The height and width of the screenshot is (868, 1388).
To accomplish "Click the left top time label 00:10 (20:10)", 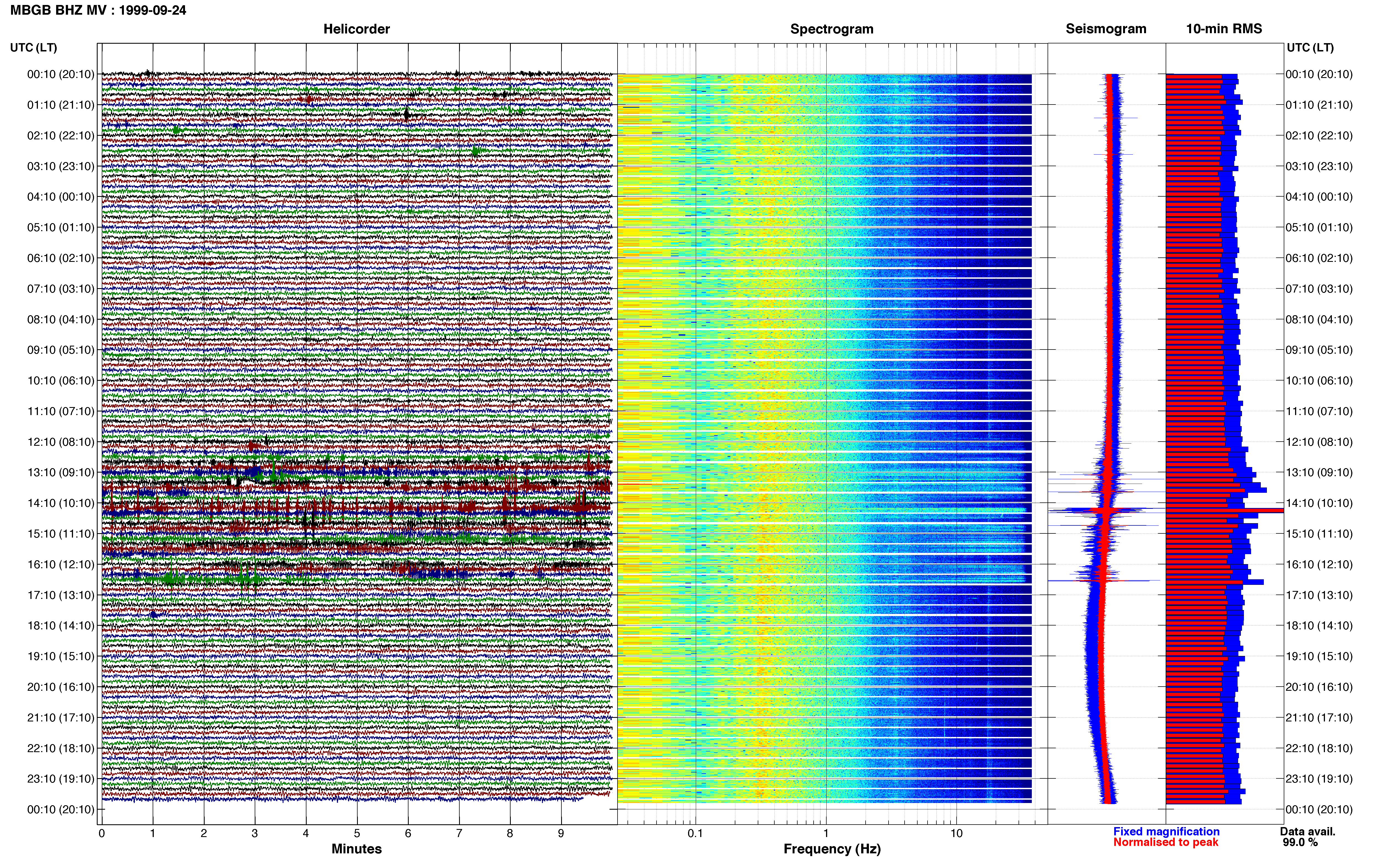I will click(61, 74).
